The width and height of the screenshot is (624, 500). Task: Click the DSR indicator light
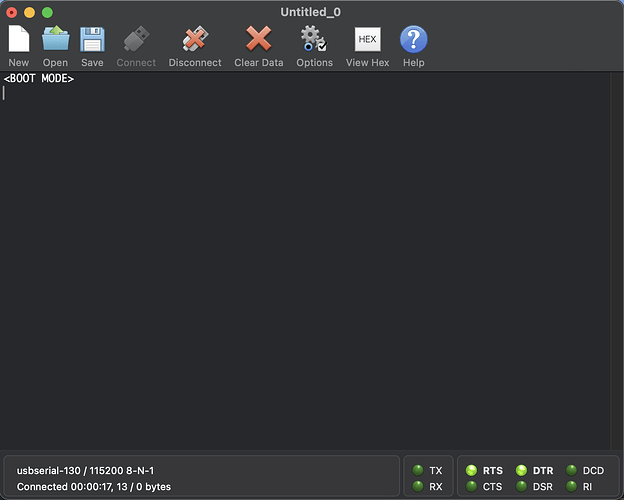(521, 487)
